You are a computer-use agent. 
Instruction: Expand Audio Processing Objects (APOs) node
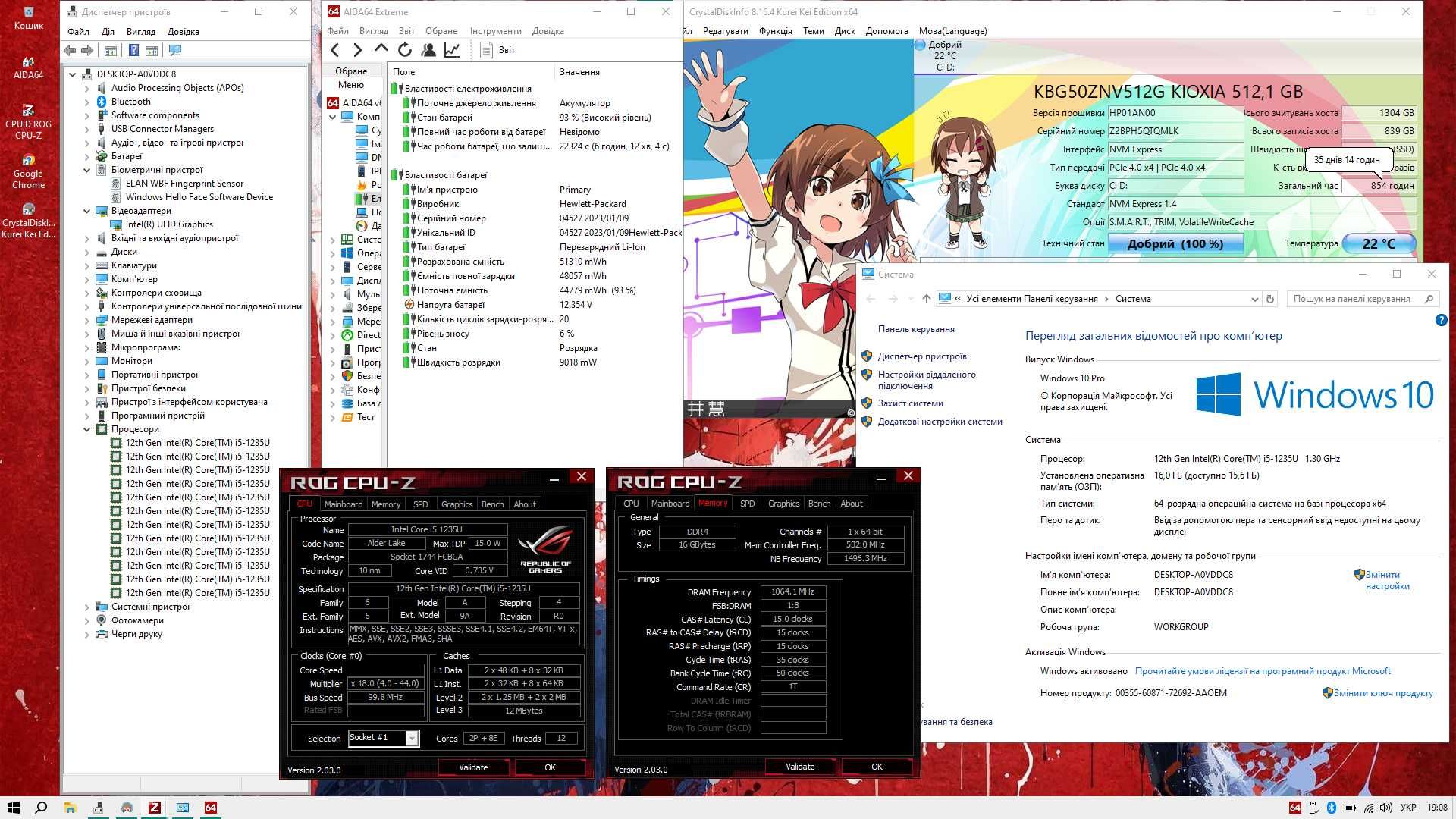87,88
